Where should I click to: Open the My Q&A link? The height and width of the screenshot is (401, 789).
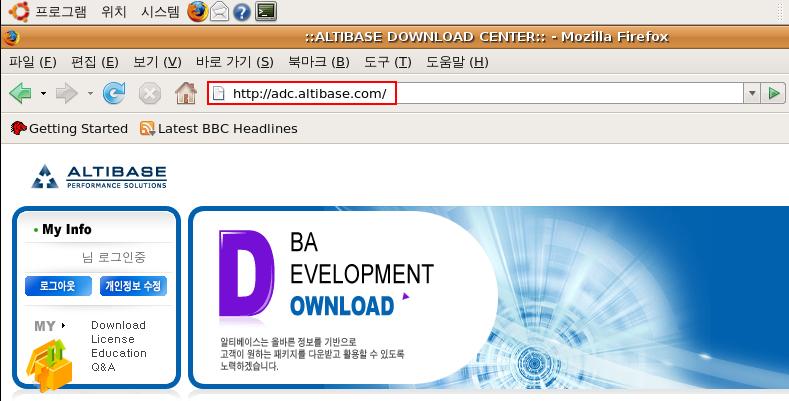(103, 367)
